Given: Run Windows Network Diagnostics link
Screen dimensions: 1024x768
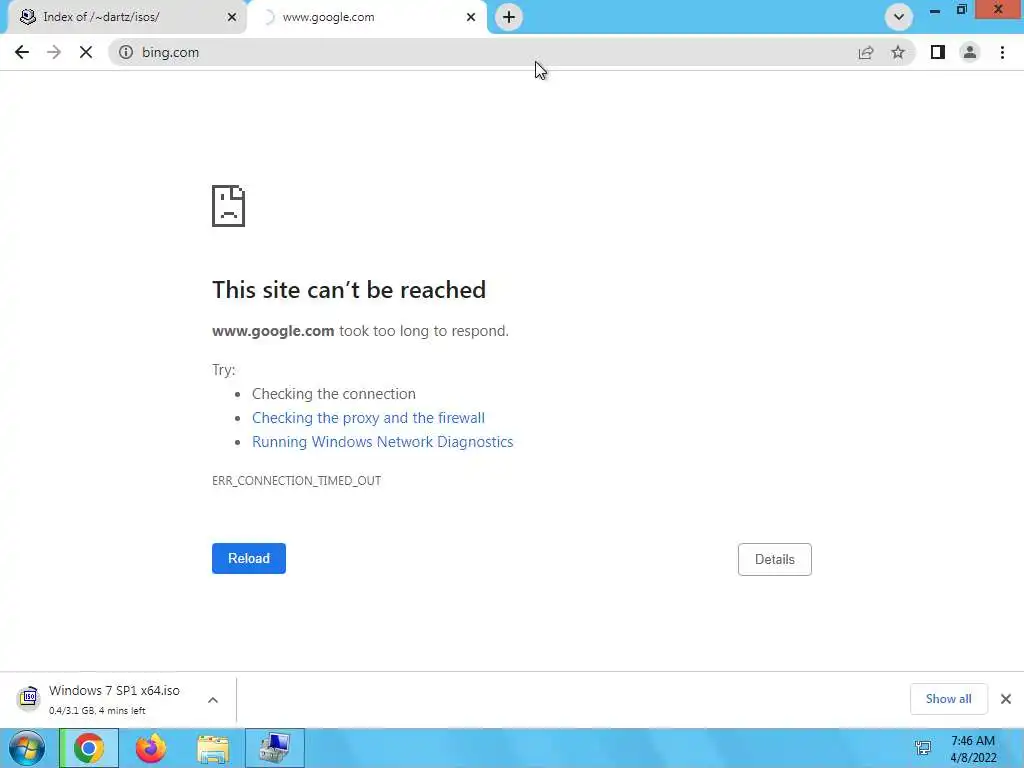Looking at the screenshot, I should (383, 442).
